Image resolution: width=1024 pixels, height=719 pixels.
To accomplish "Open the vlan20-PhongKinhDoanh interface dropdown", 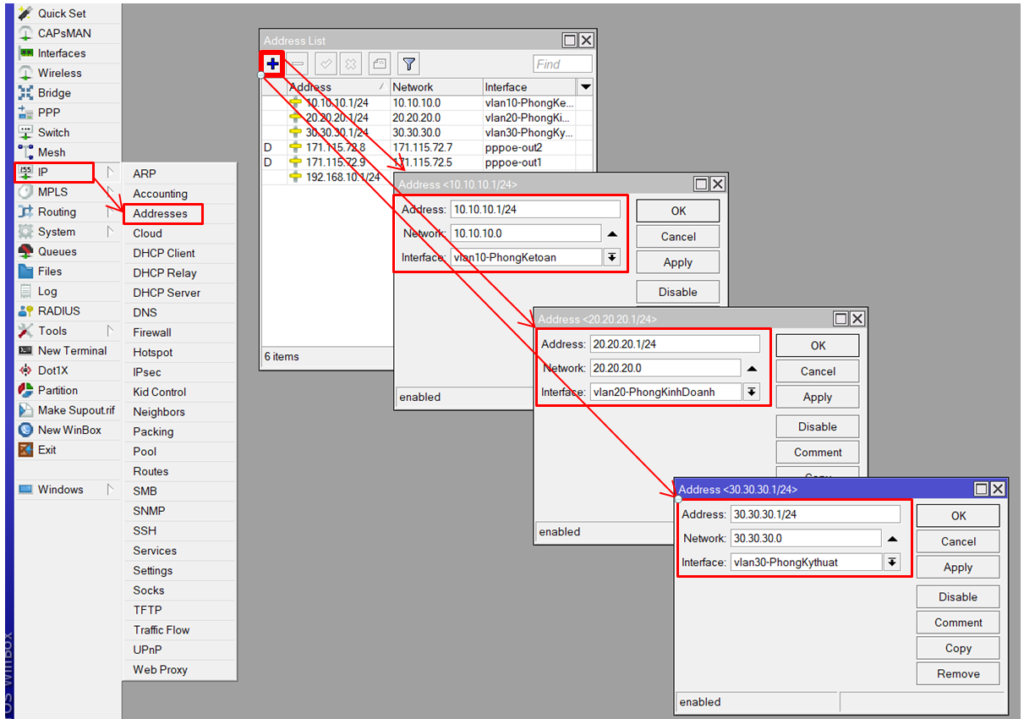I will coord(751,392).
